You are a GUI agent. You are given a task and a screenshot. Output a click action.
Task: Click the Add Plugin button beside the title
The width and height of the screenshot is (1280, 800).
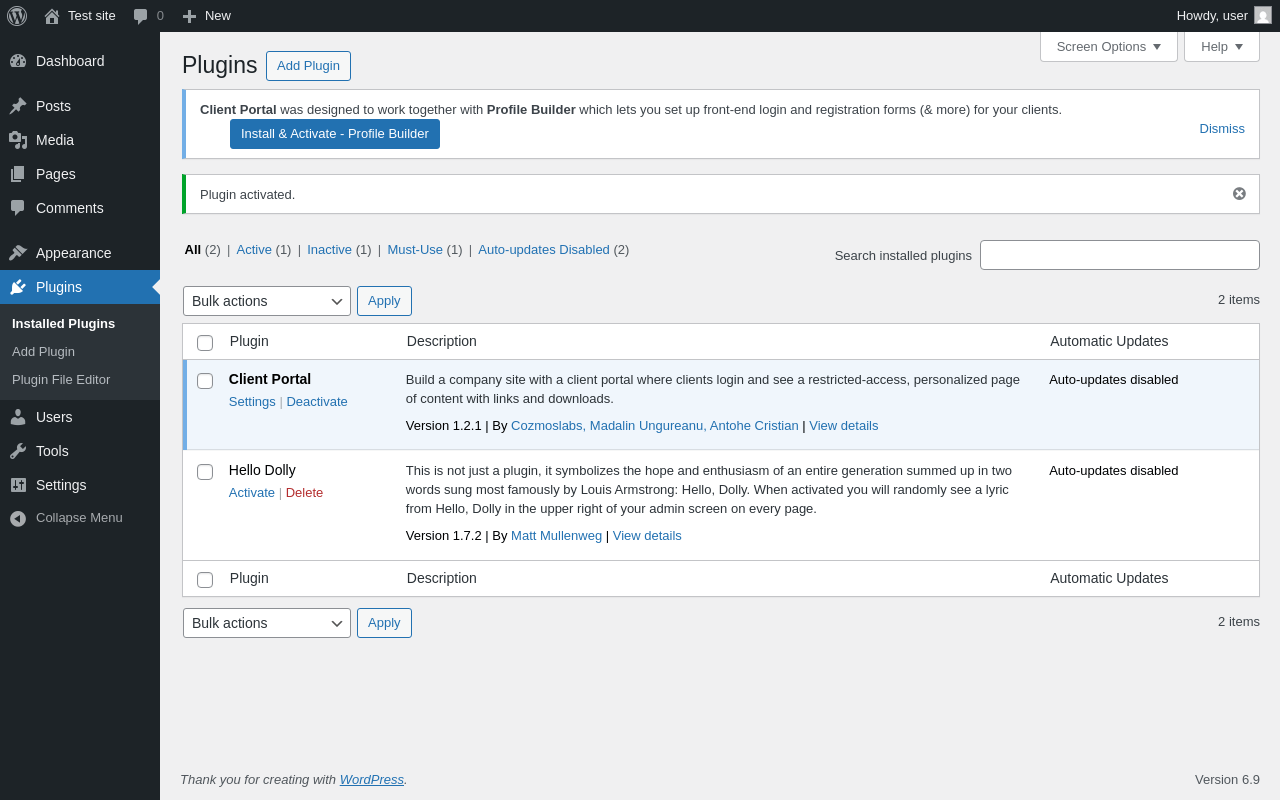click(308, 66)
